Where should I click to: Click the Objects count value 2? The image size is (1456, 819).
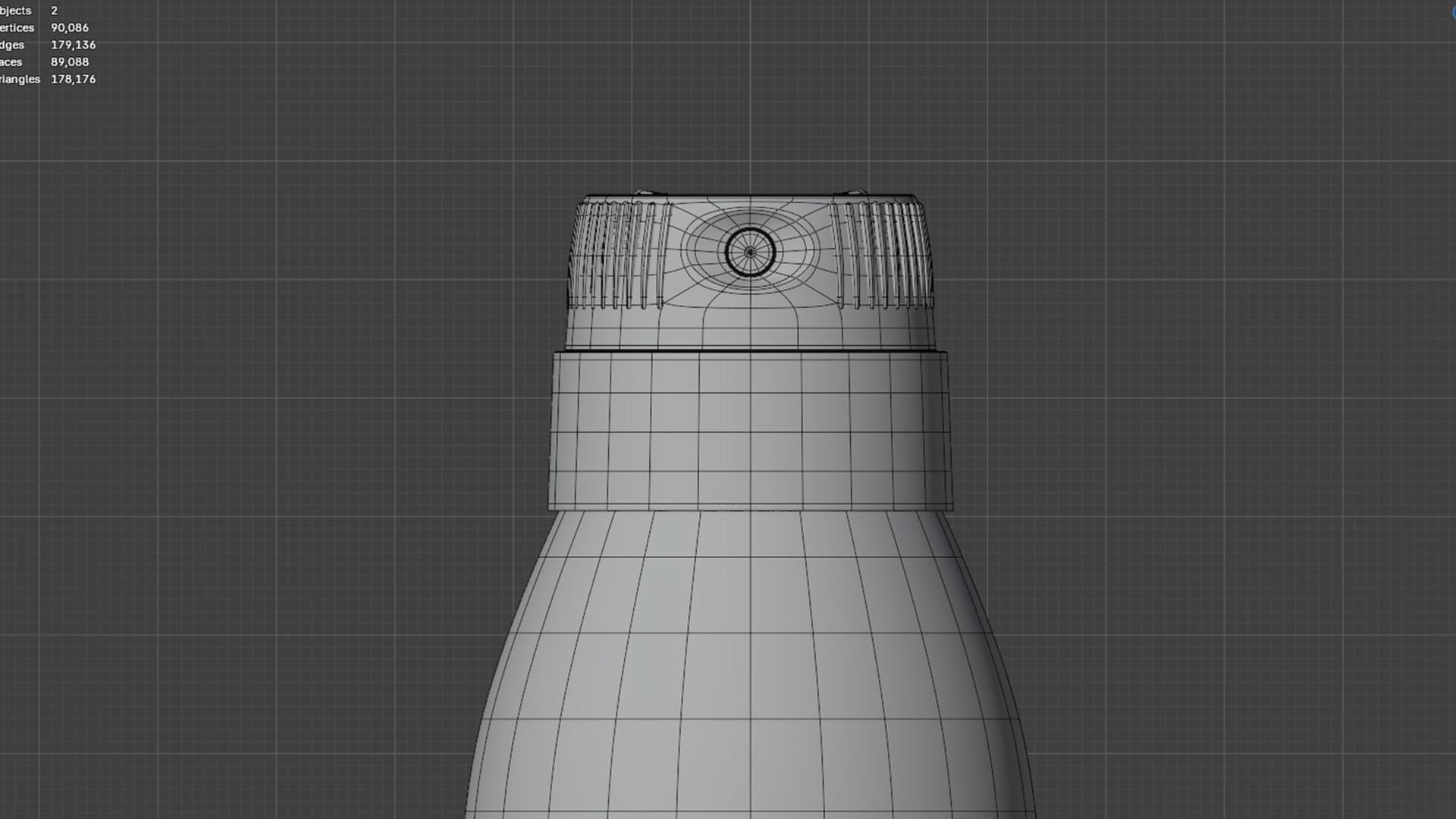tap(55, 11)
